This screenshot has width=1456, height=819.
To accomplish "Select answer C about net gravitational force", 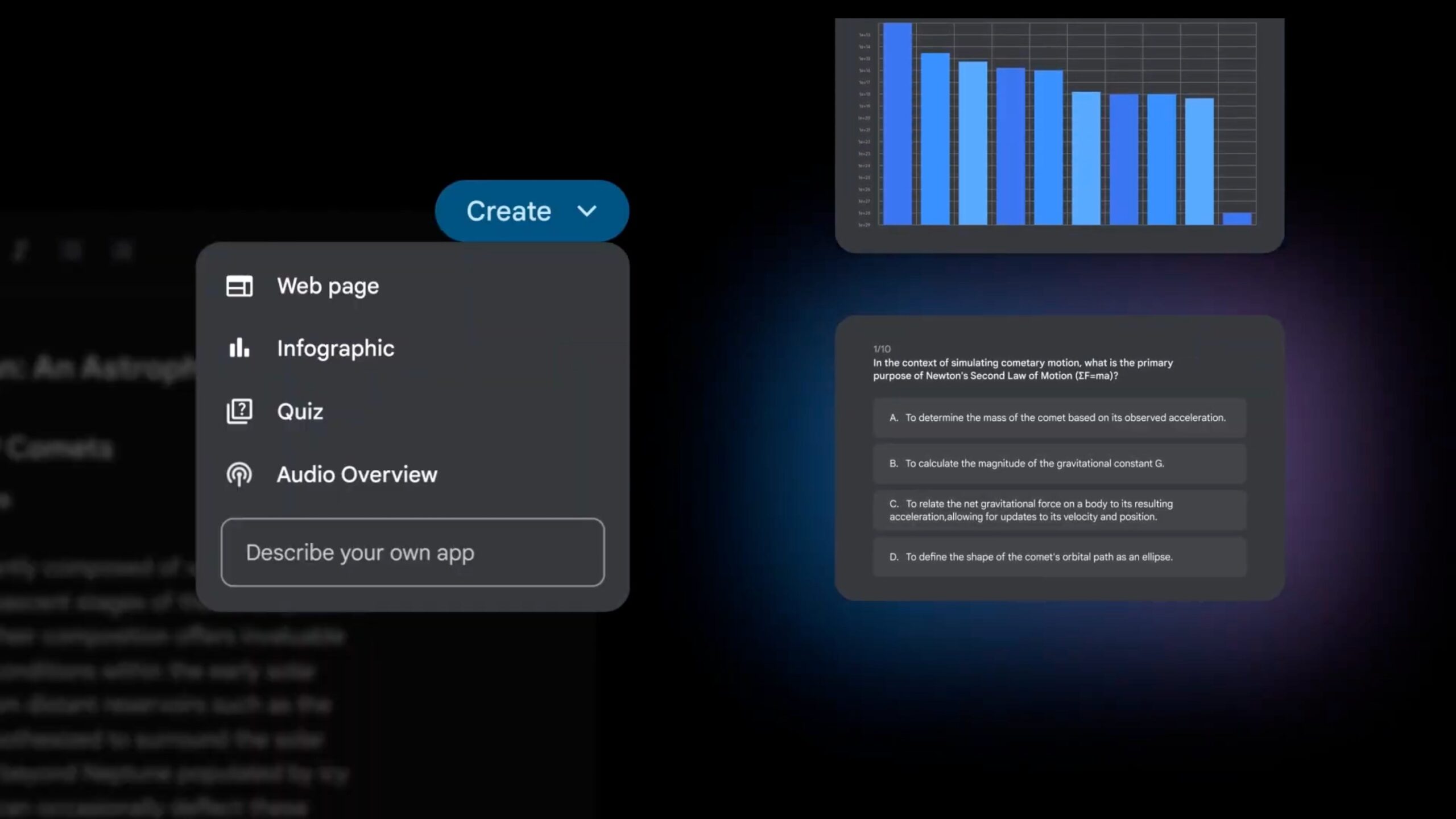I will pos(1059,510).
